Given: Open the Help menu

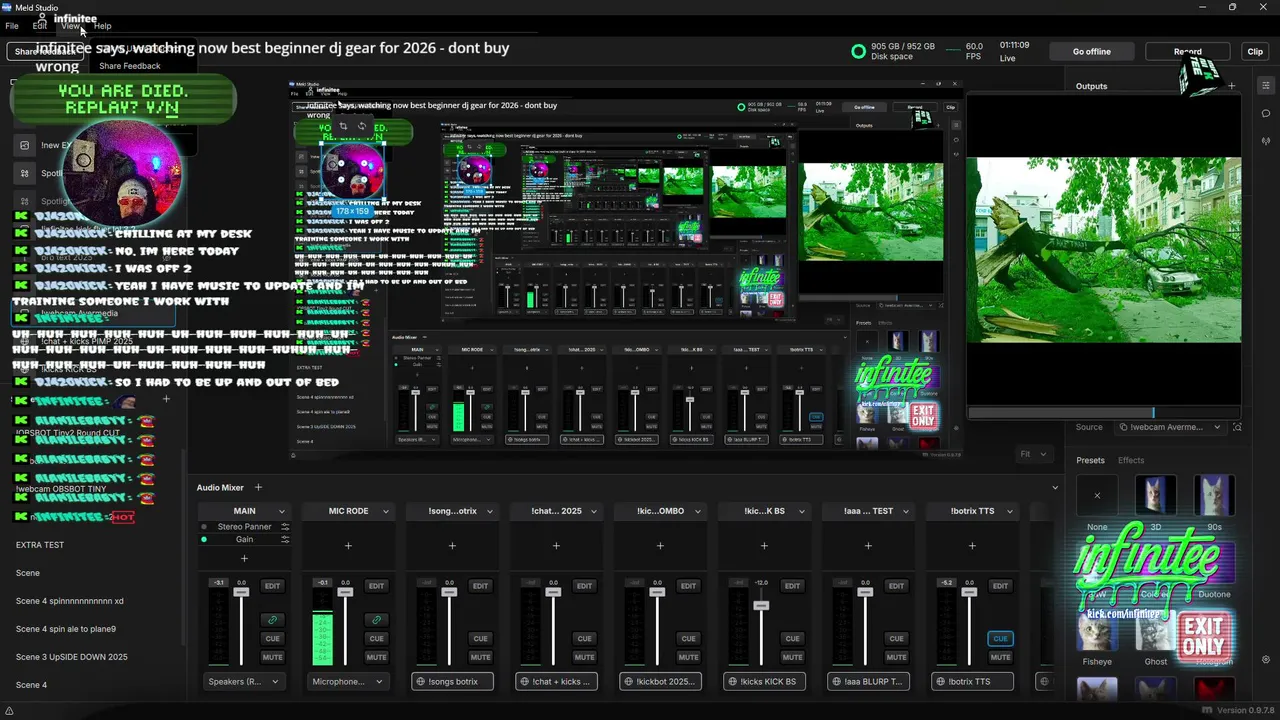Looking at the screenshot, I should 103,26.
